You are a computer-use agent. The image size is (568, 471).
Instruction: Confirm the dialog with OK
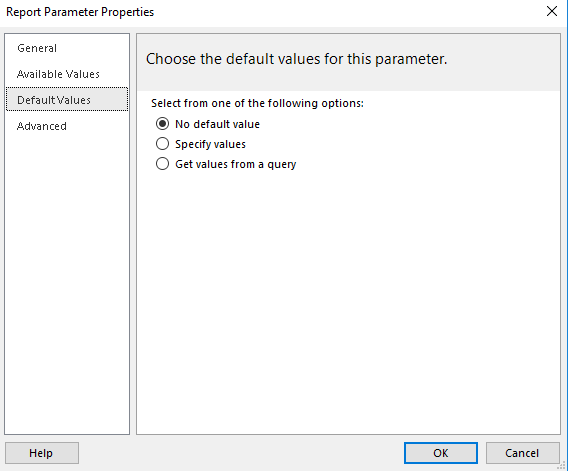[441, 453]
